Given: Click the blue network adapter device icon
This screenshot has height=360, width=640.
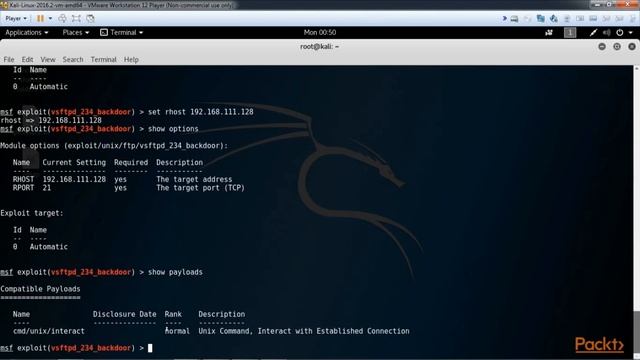Looking at the screenshot, I should 541,18.
